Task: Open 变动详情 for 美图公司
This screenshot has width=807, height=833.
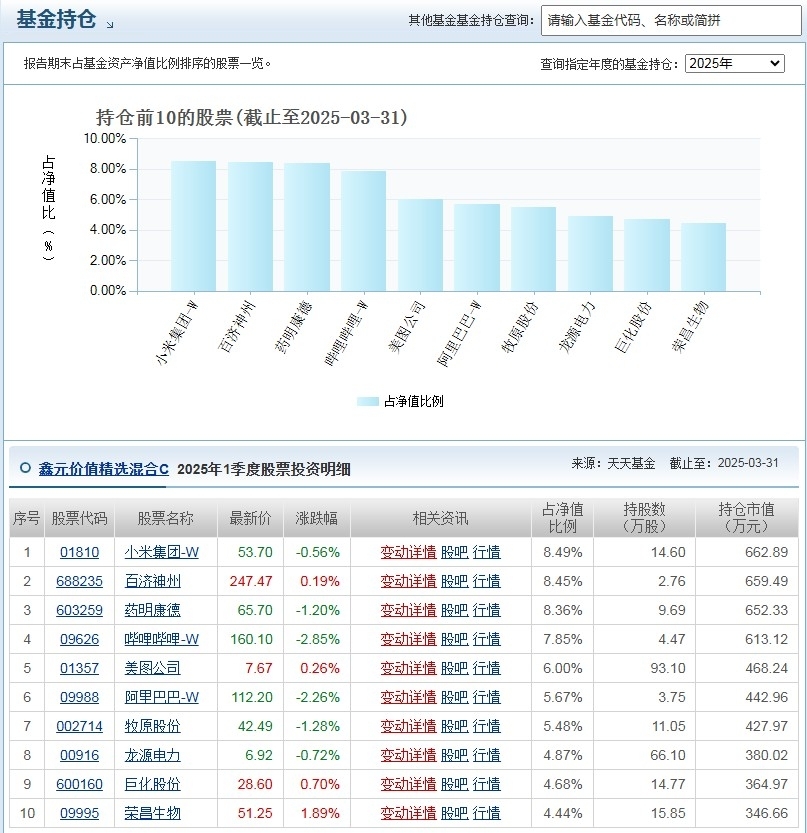Action: click(x=408, y=668)
